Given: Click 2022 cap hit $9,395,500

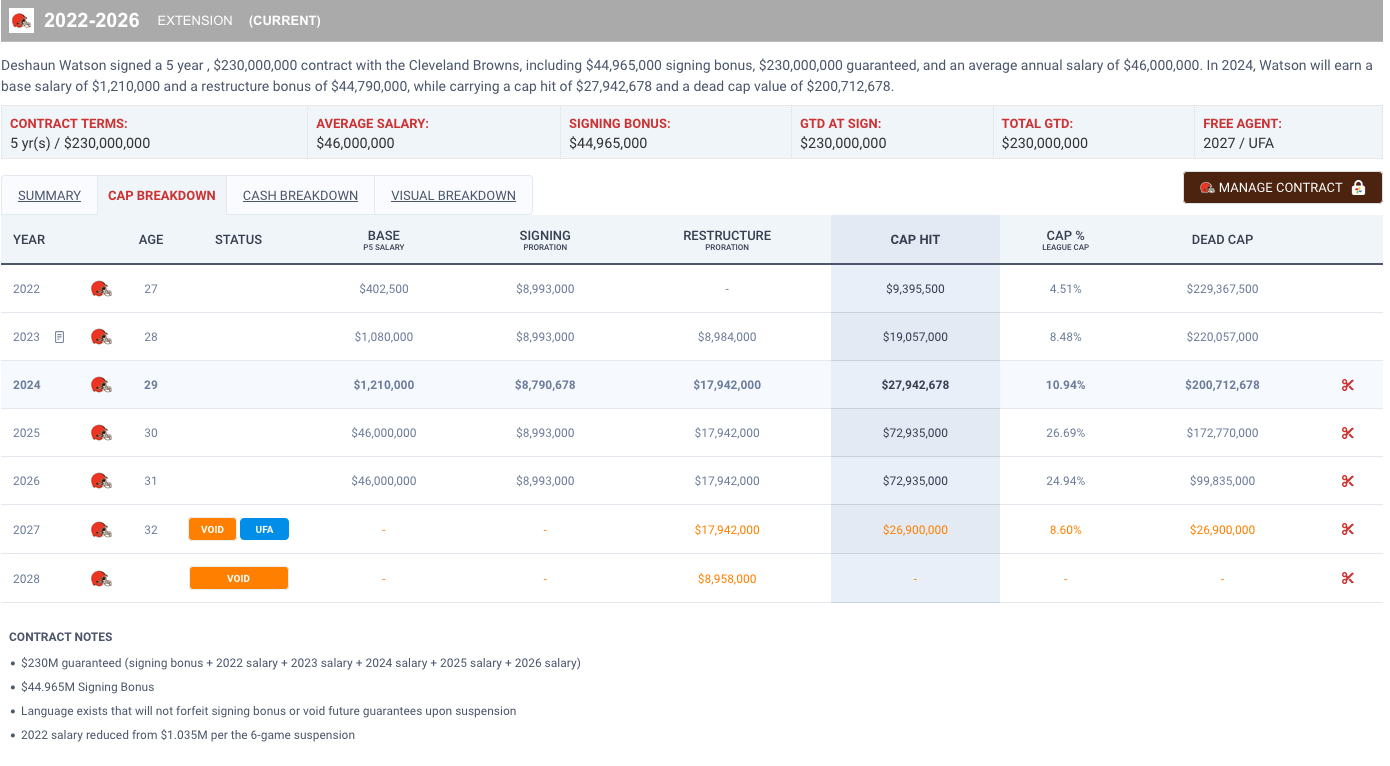Looking at the screenshot, I should (915, 289).
